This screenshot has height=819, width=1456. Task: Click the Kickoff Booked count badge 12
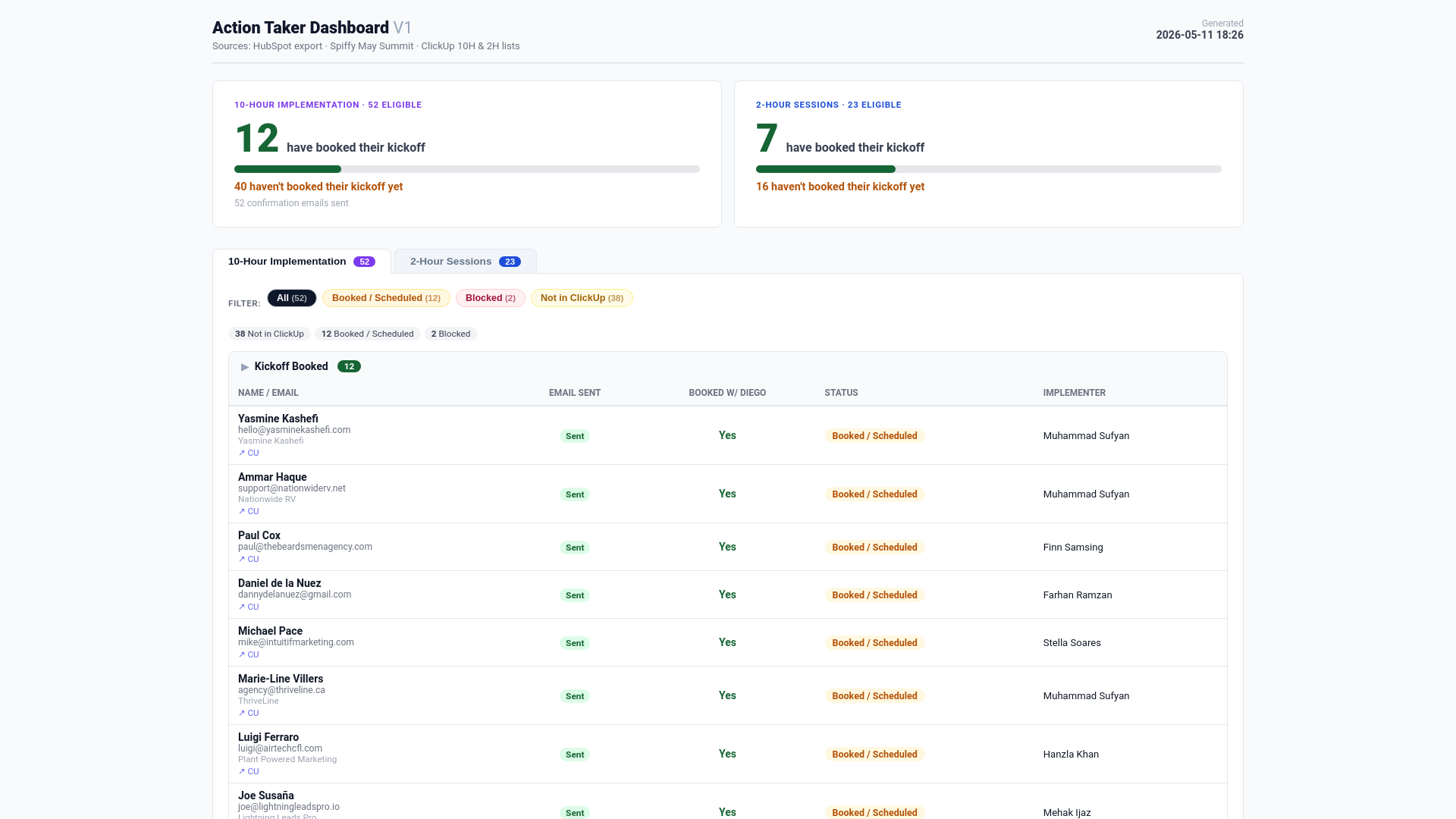click(349, 367)
